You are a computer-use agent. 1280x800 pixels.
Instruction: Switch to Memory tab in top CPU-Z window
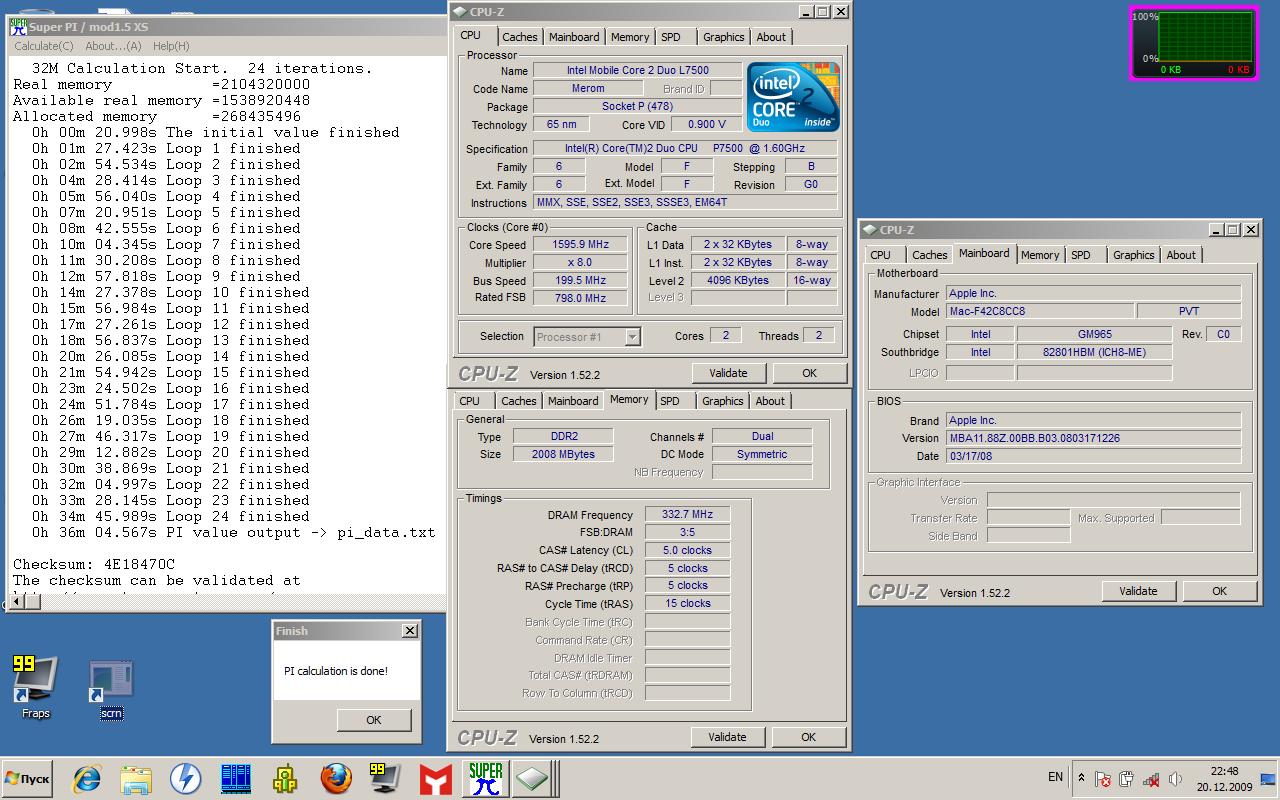tap(630, 37)
